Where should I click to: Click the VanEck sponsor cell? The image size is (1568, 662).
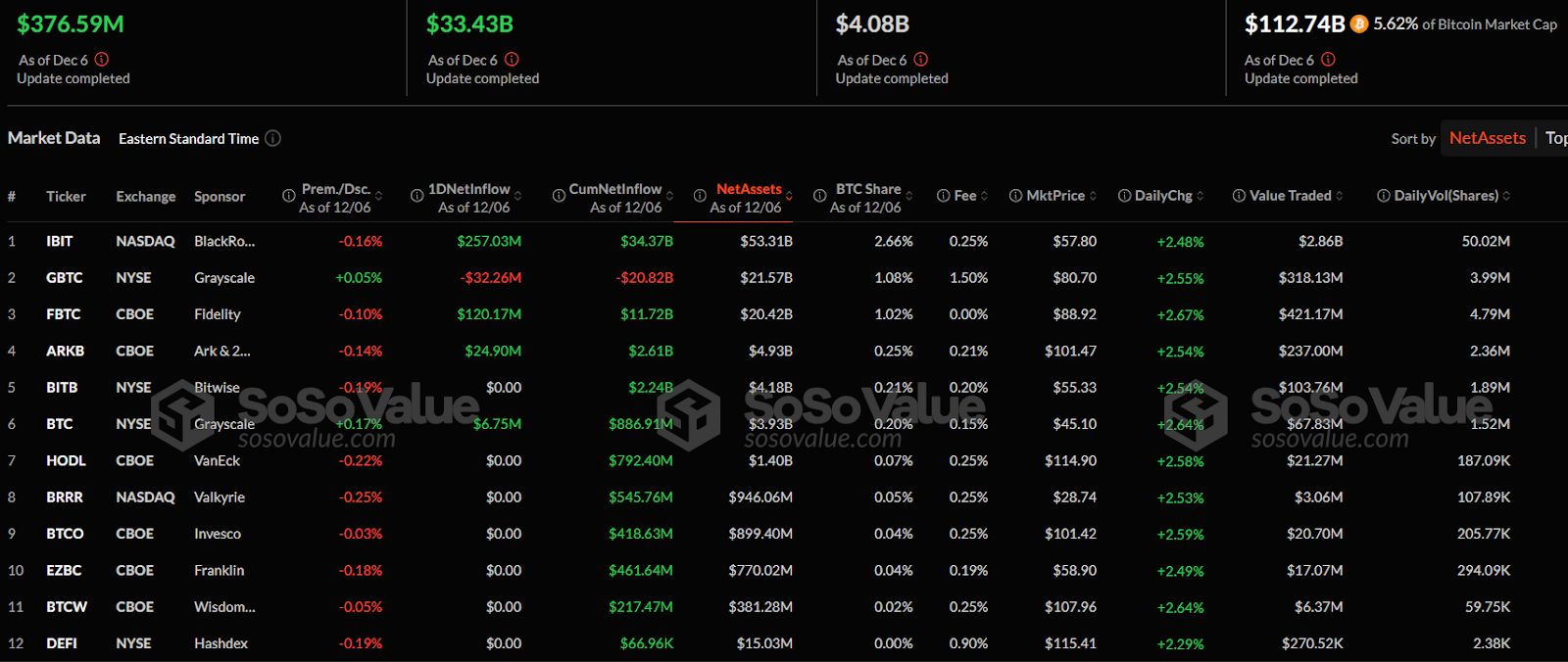217,460
